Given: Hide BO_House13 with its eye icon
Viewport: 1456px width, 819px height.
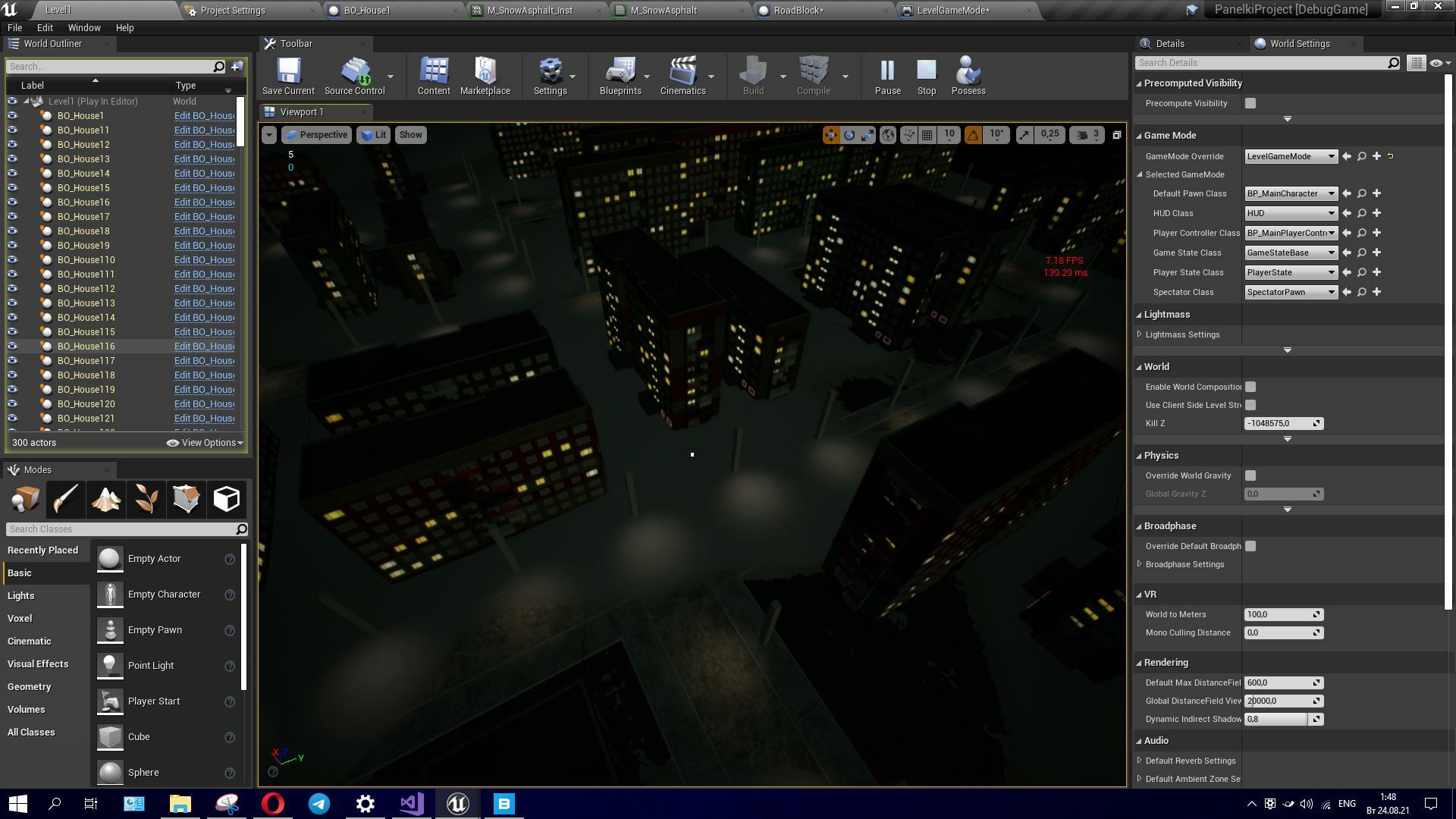Looking at the screenshot, I should 12,159.
